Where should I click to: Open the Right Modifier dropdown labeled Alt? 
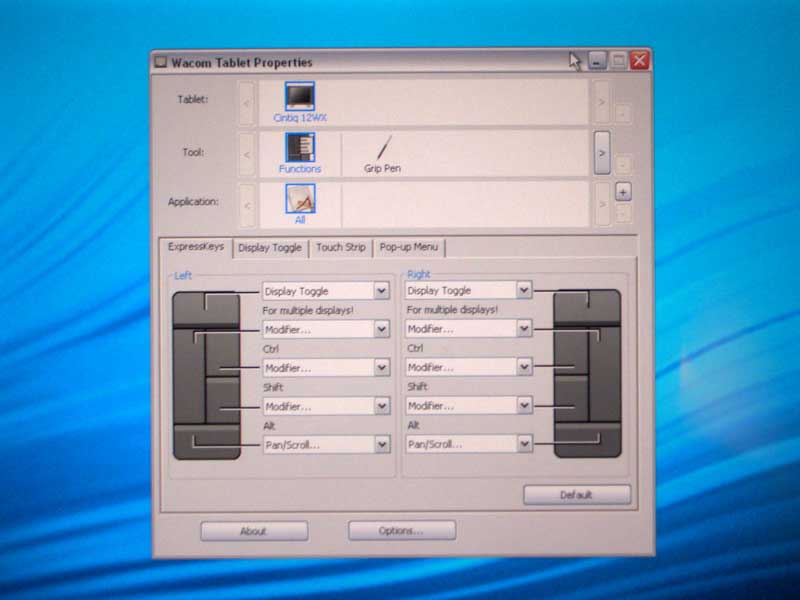[x=468, y=406]
